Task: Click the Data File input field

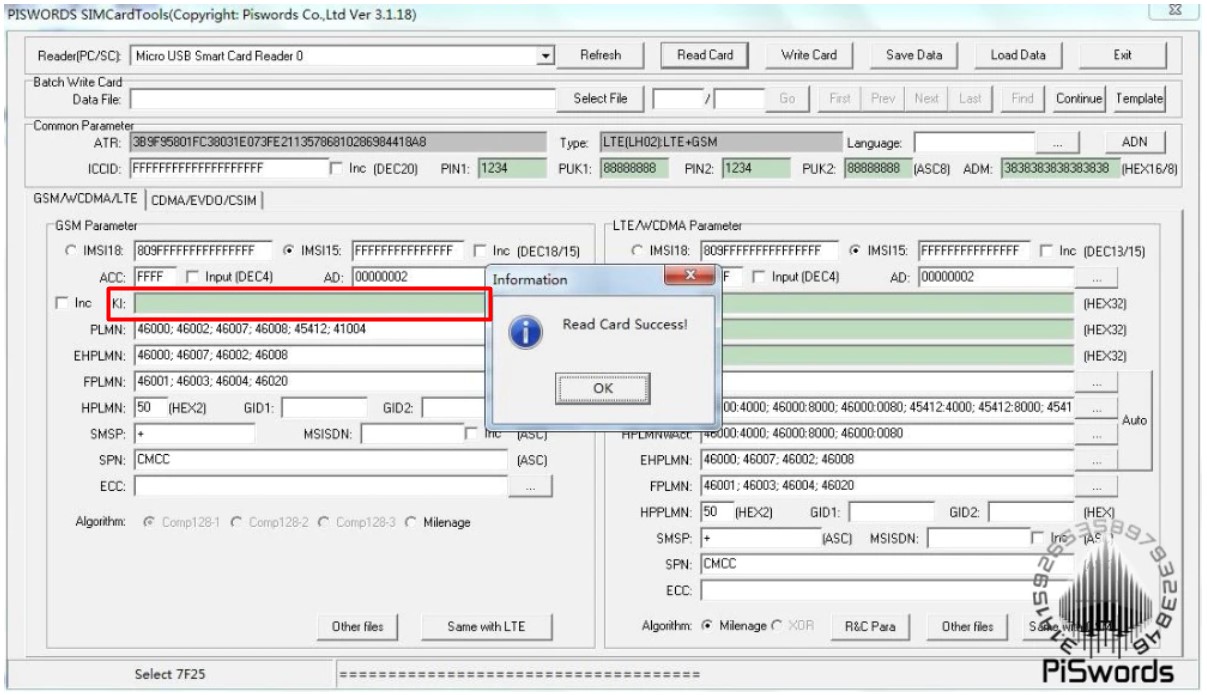Action: [x=342, y=99]
